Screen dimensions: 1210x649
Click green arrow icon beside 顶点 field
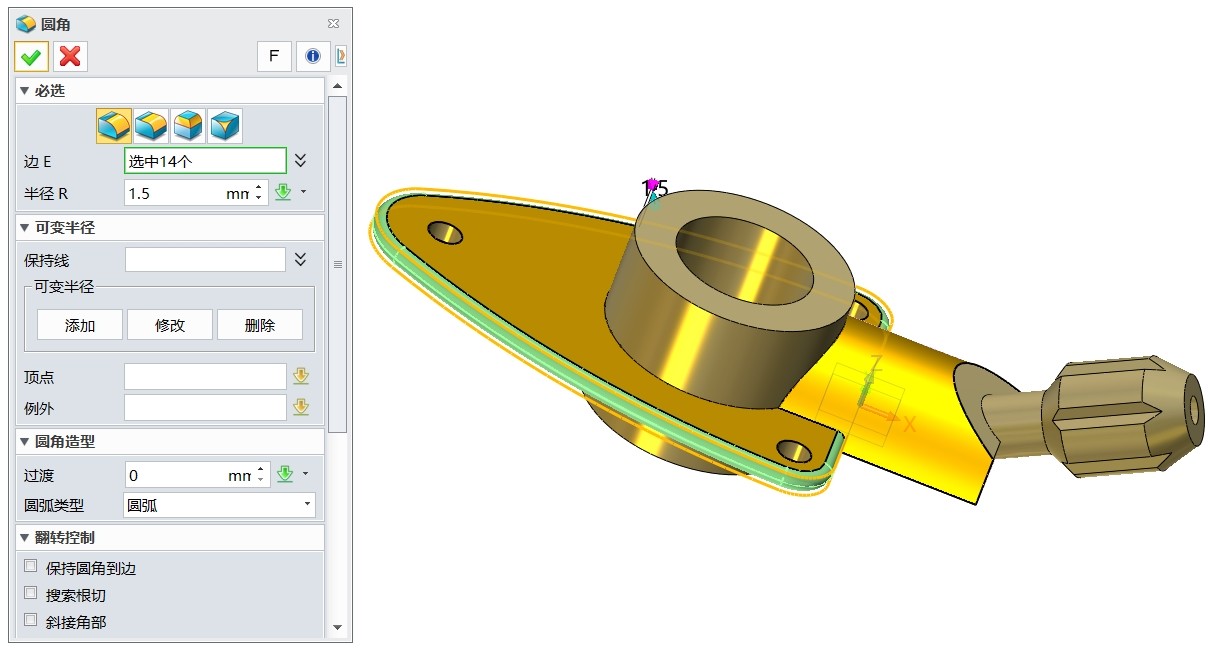click(x=301, y=377)
